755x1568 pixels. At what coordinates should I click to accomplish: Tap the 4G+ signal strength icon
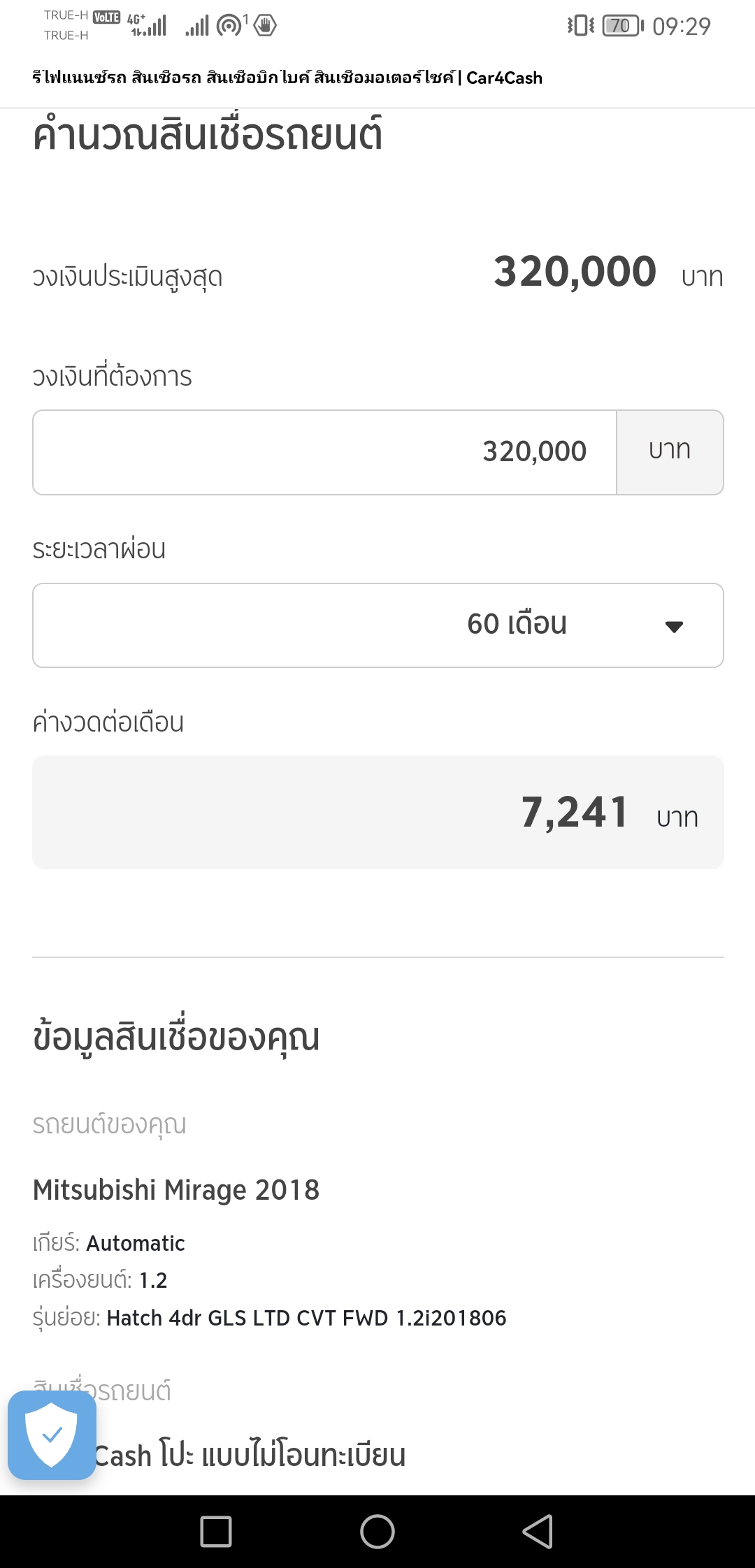tap(148, 26)
